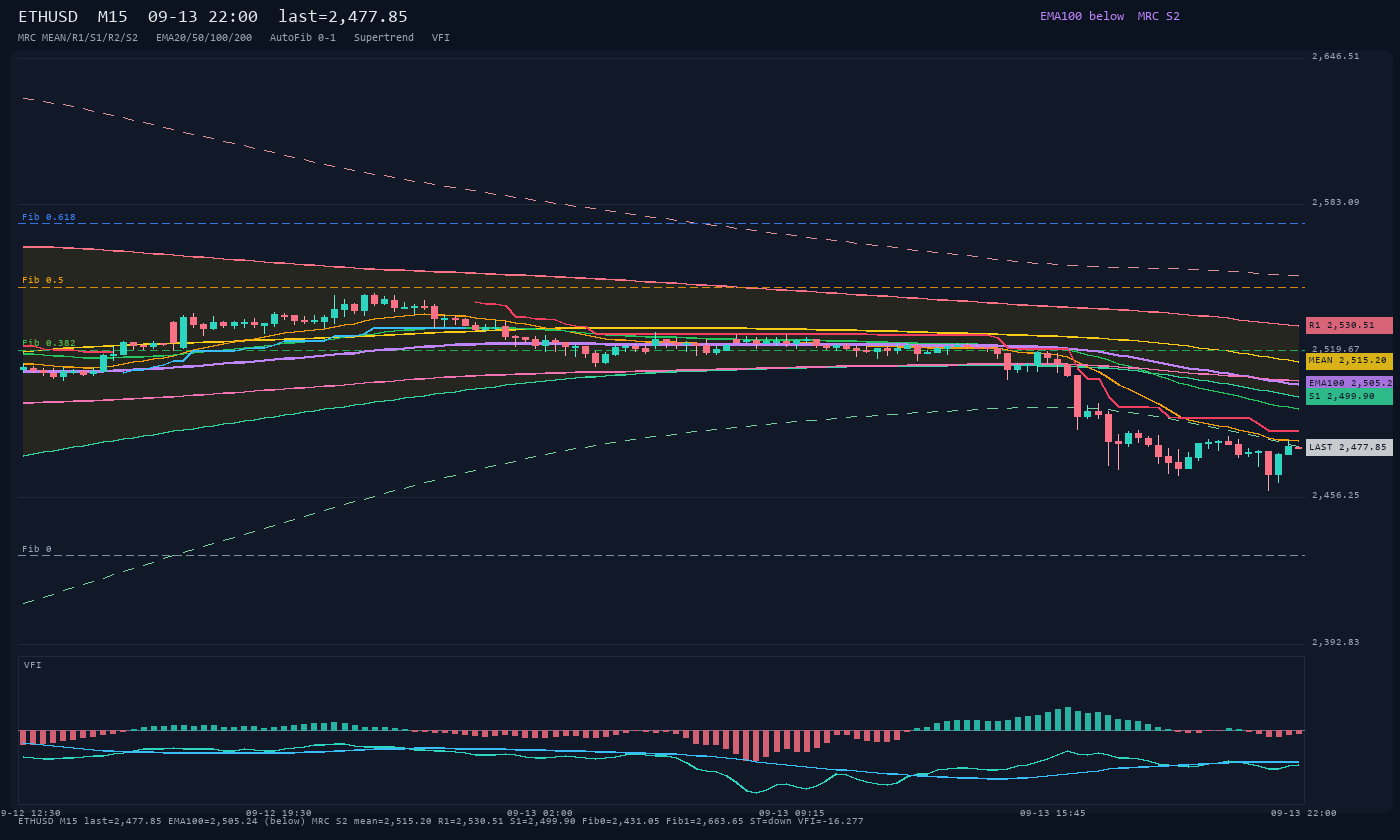Click the VFI label inside the indicator panel
This screenshot has height=840, width=1400.
point(33,665)
